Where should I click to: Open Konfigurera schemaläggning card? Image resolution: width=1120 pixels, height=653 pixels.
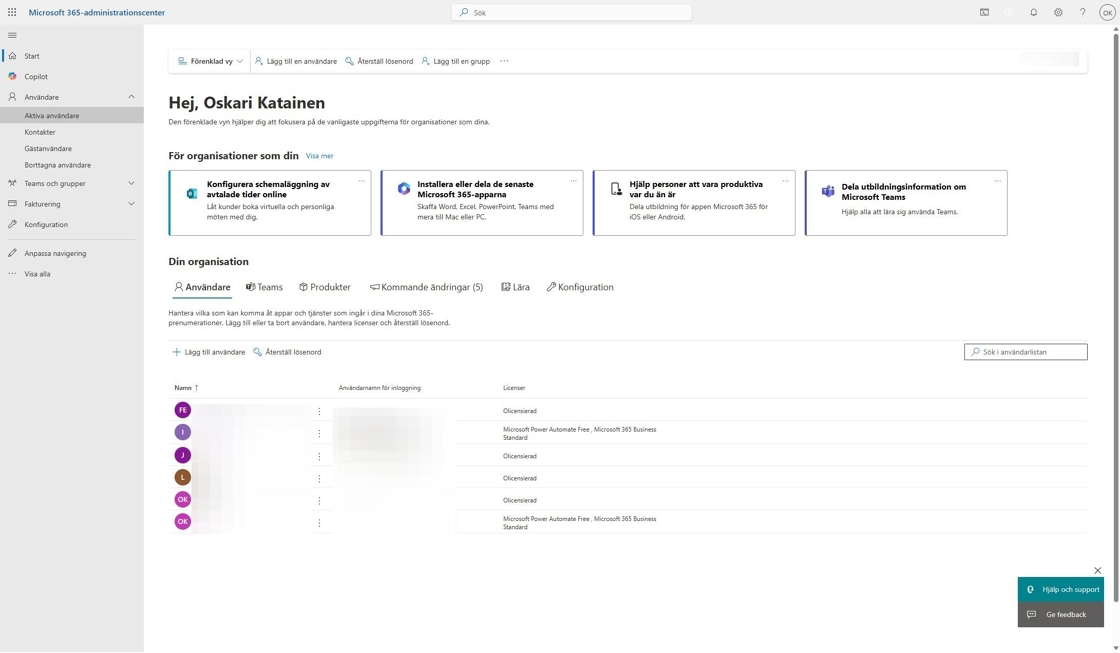pyautogui.click(x=270, y=203)
